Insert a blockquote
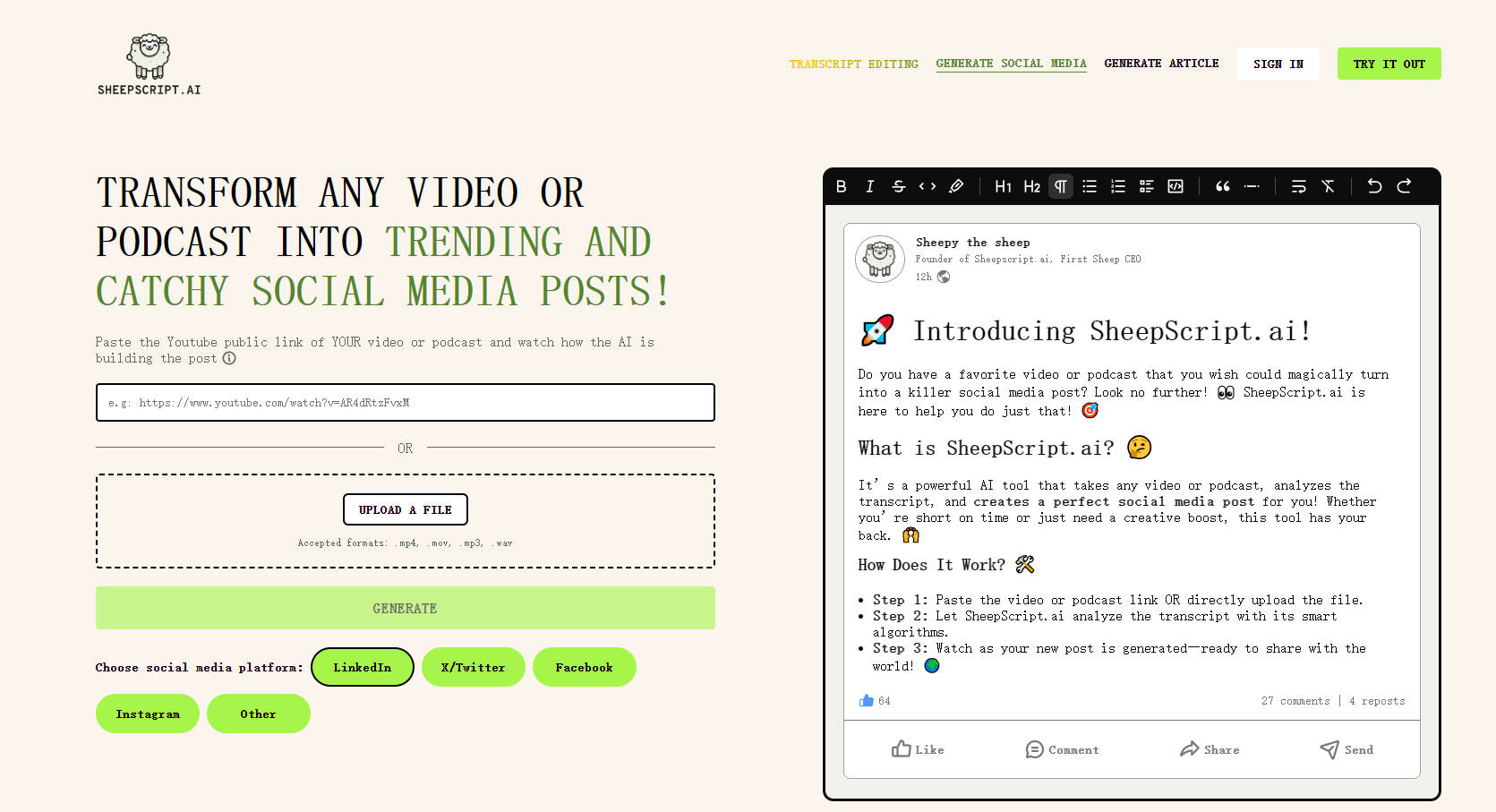Screen dimensions: 1496x812 point(1222,186)
